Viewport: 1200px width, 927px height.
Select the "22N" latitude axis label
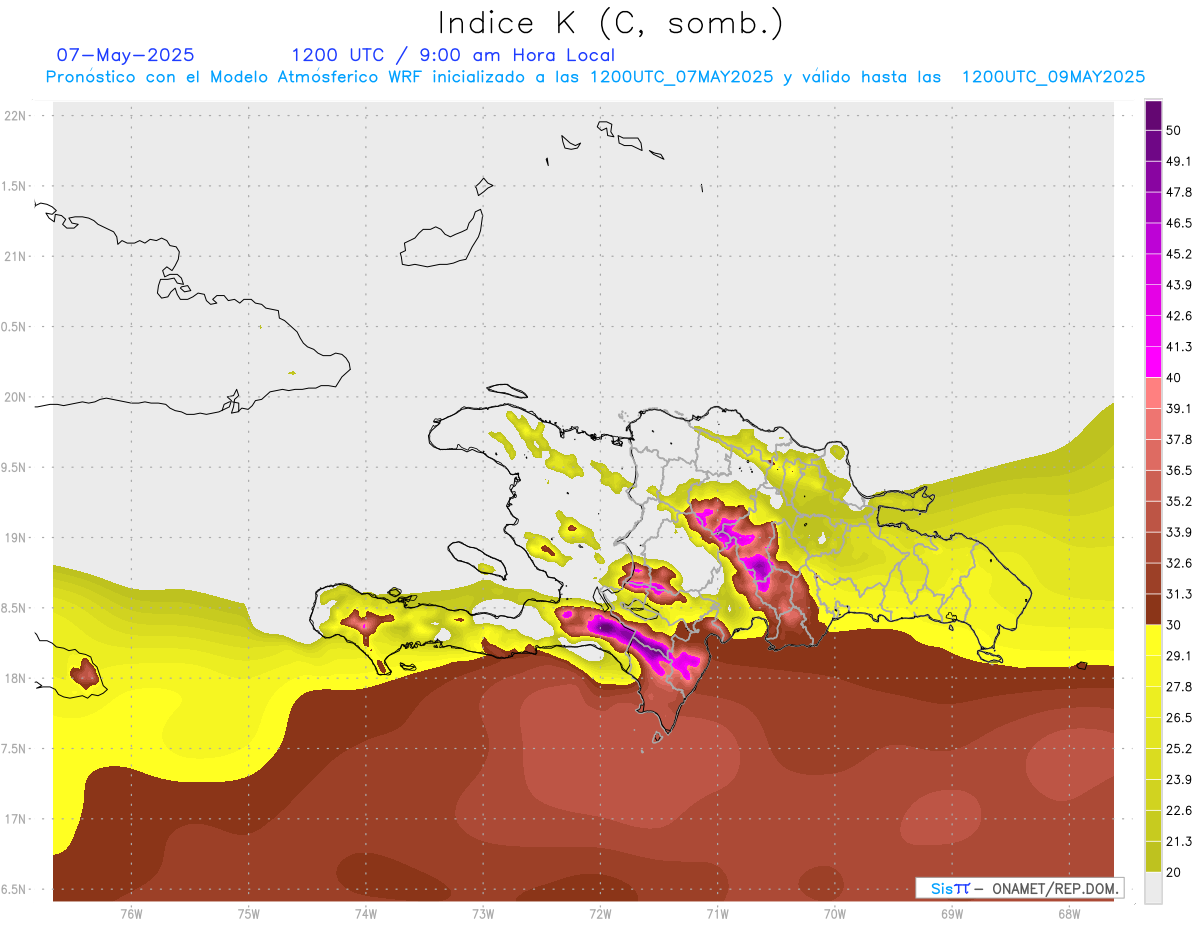point(16,116)
